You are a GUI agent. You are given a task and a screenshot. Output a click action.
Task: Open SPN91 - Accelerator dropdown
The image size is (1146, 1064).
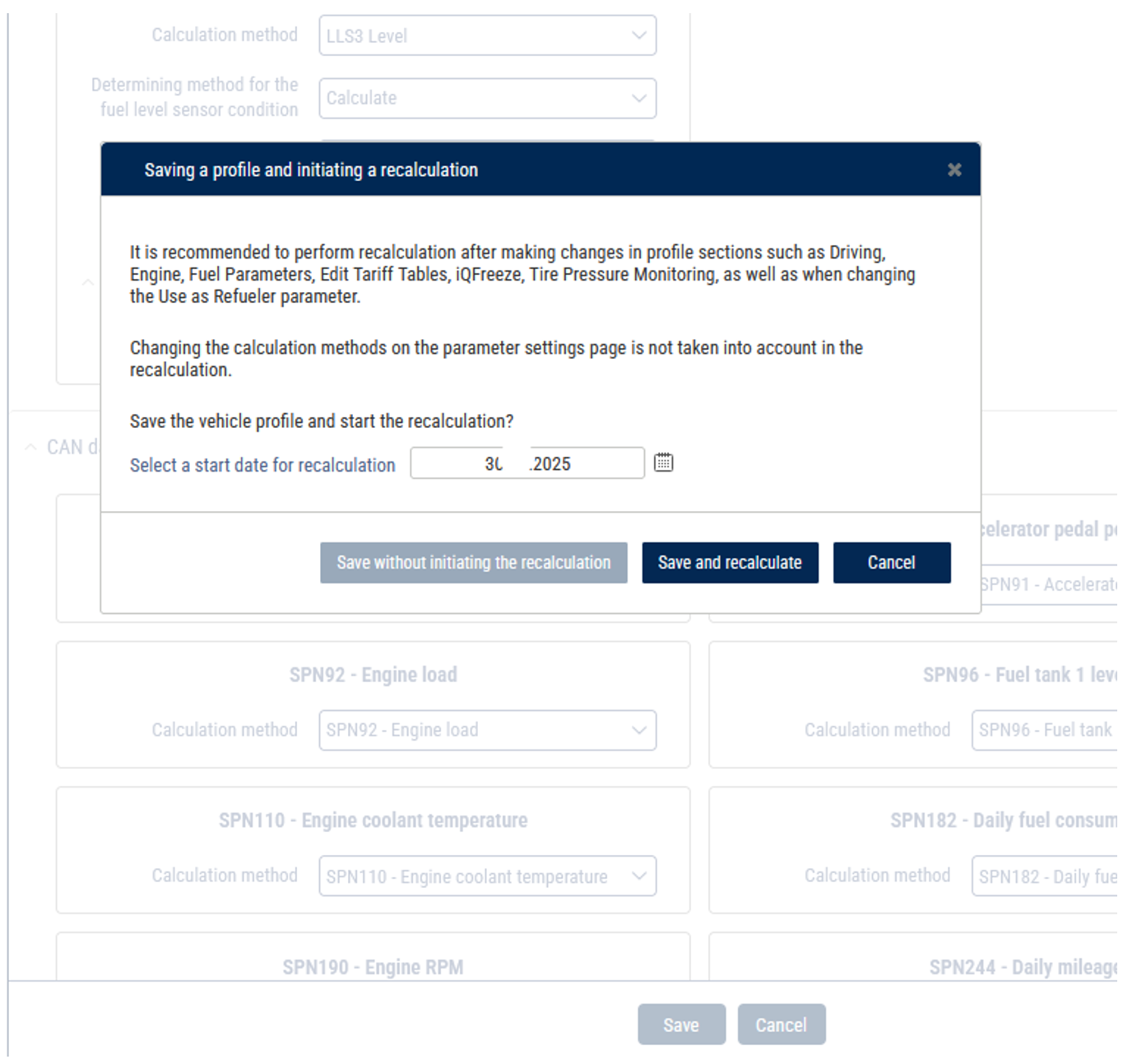tap(1048, 584)
